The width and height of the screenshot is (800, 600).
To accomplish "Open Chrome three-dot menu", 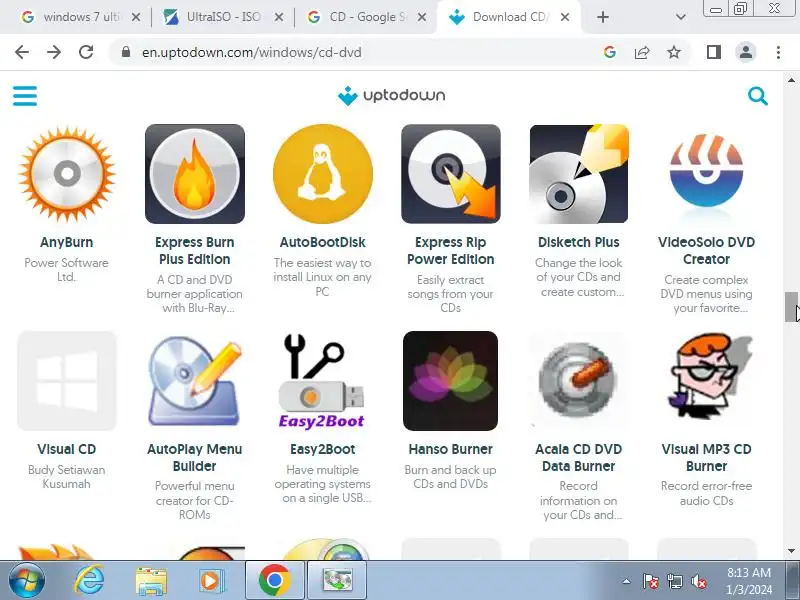I will 778,52.
